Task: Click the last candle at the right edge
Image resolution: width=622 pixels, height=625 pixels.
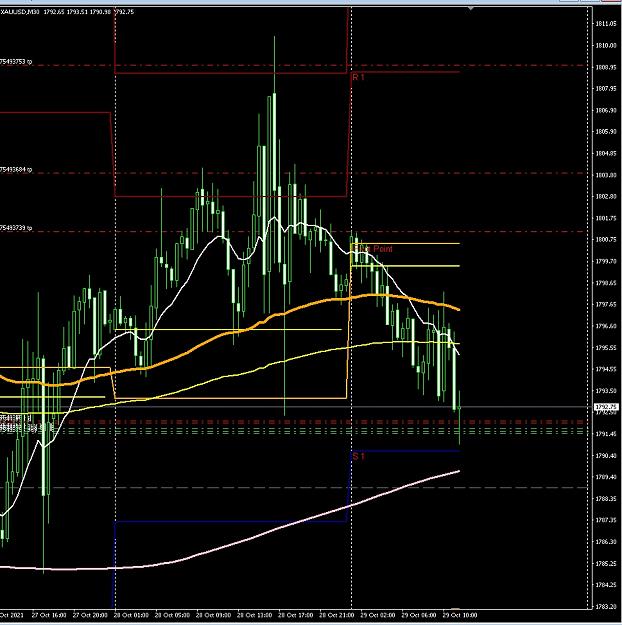Action: coord(460,417)
